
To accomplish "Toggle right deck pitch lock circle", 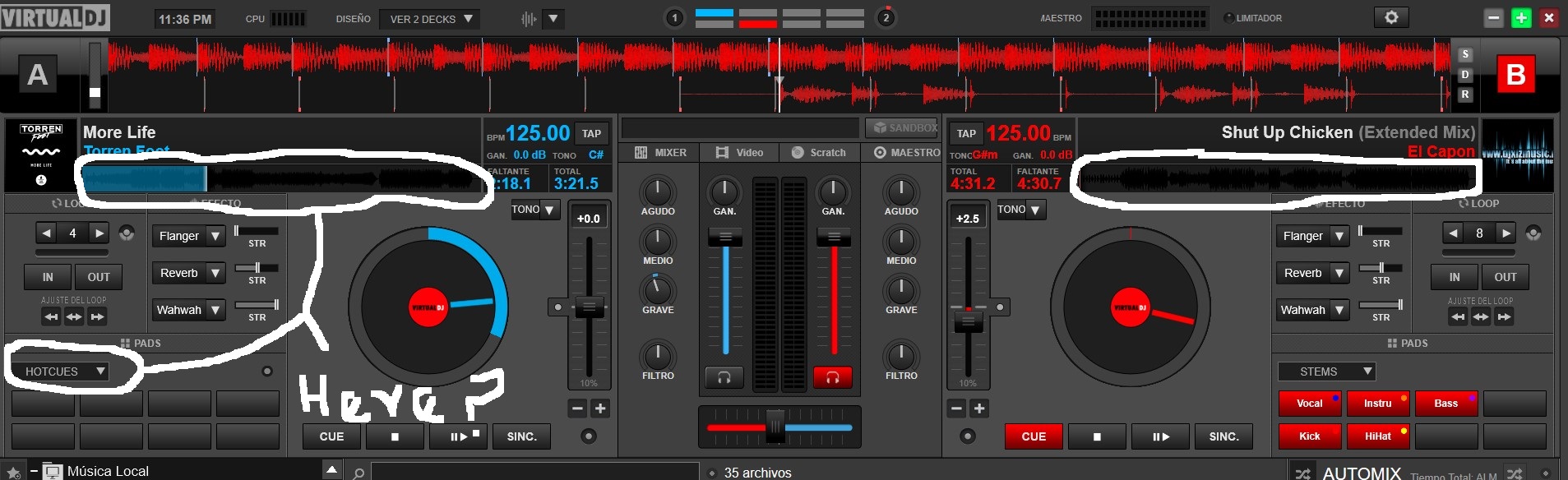I will (x=1000, y=307).
